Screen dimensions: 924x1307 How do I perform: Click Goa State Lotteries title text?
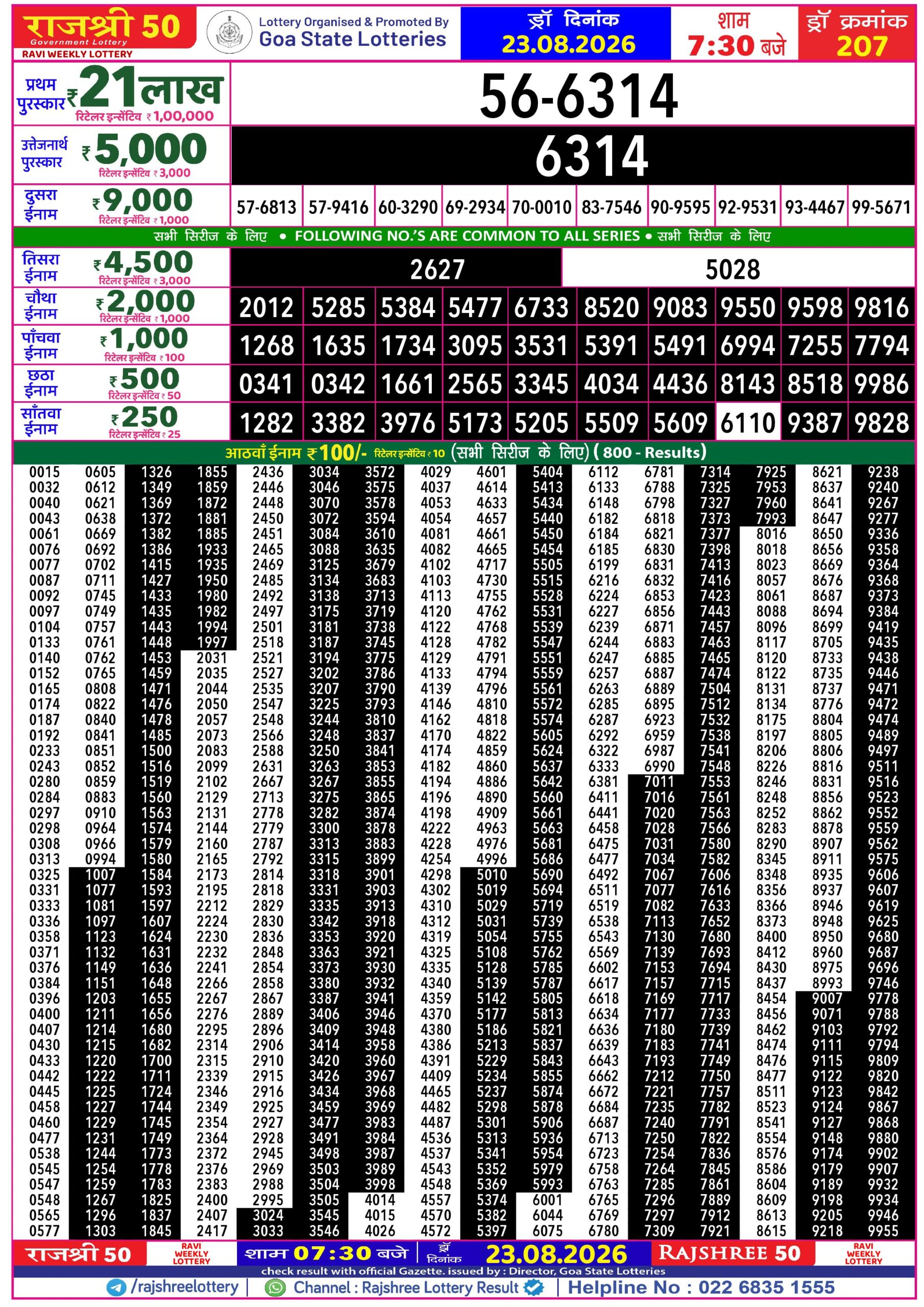352,39
